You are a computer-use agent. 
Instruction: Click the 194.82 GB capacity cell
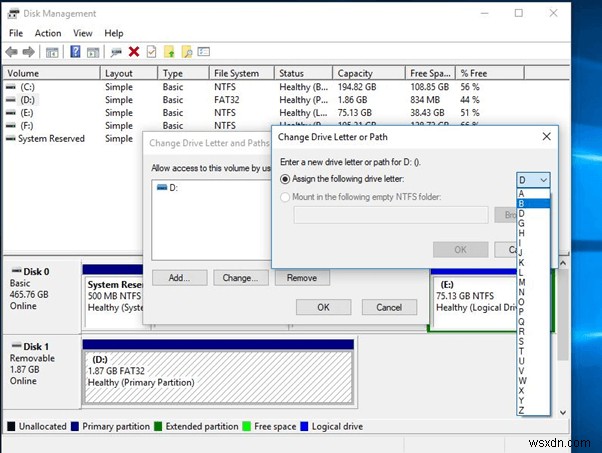coord(357,87)
